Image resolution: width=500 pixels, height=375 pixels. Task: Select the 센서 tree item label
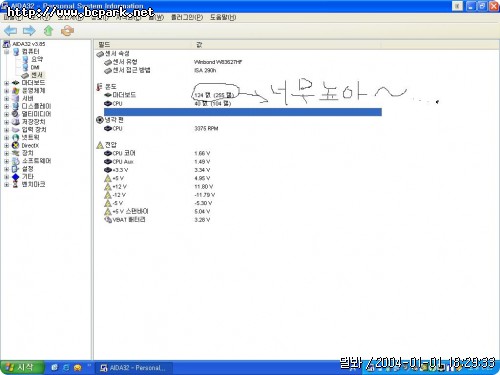(x=37, y=75)
